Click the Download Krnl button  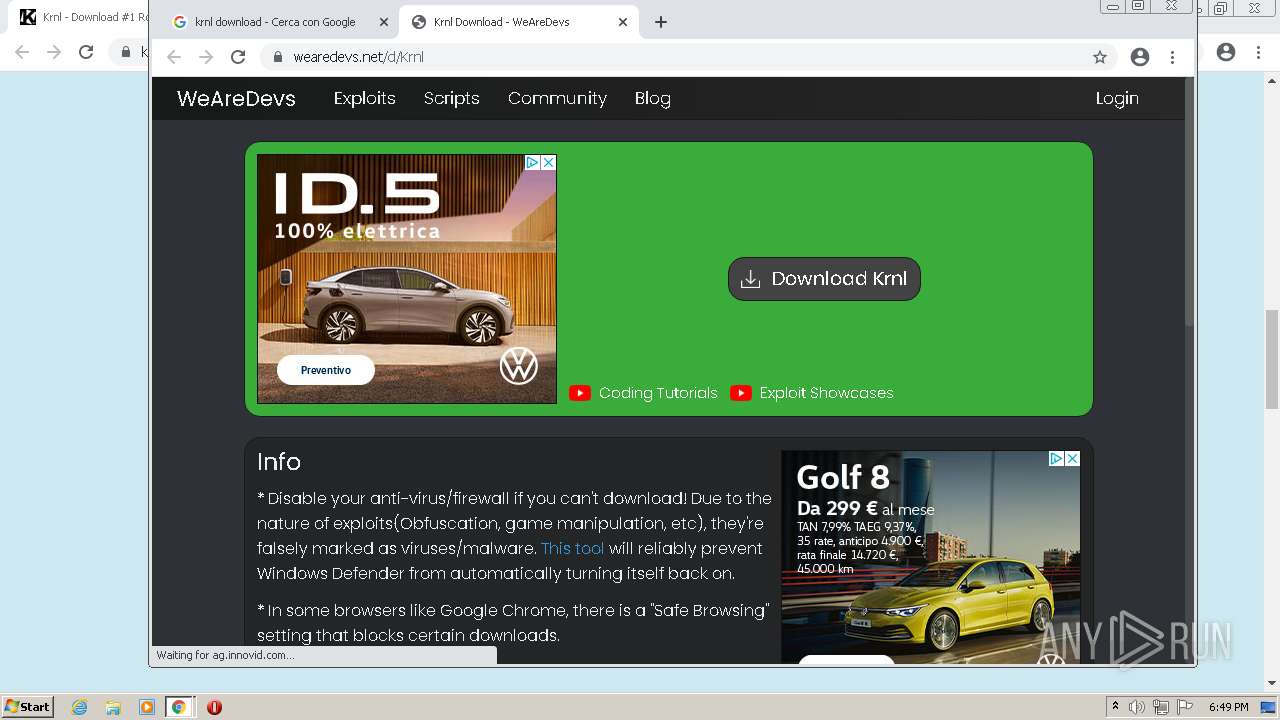click(824, 279)
